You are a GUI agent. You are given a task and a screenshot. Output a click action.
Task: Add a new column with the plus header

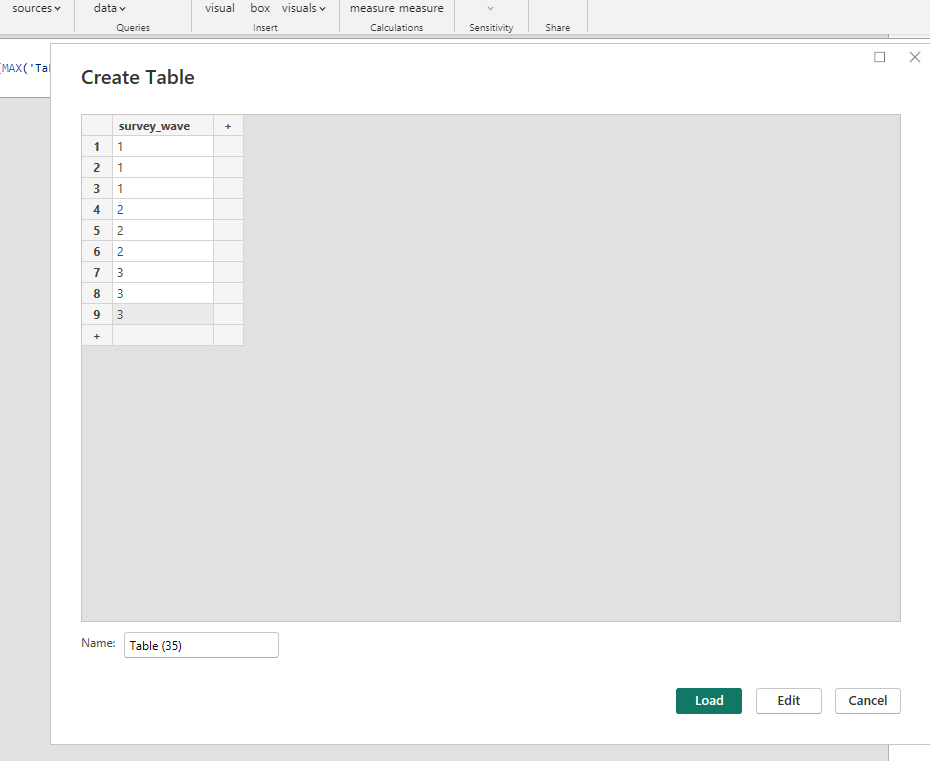(228, 126)
